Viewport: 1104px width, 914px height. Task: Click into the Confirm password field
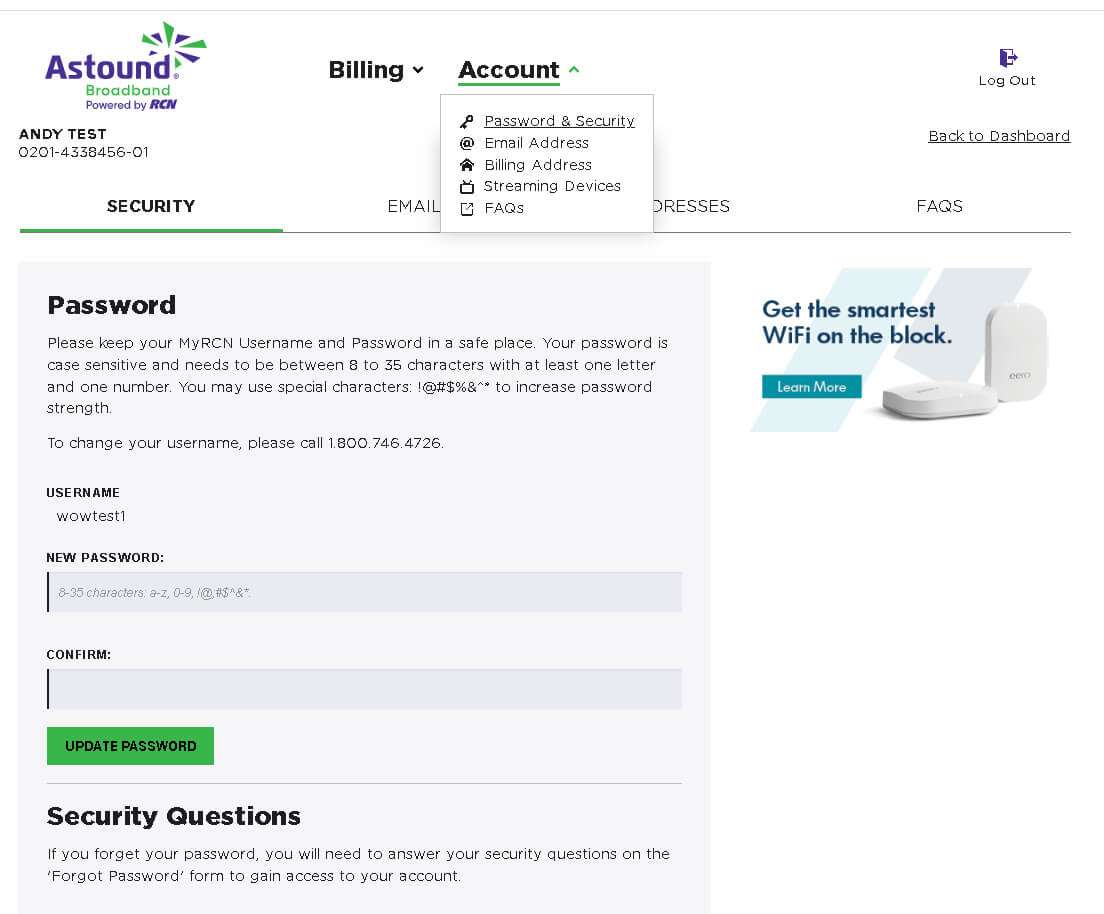(x=365, y=689)
